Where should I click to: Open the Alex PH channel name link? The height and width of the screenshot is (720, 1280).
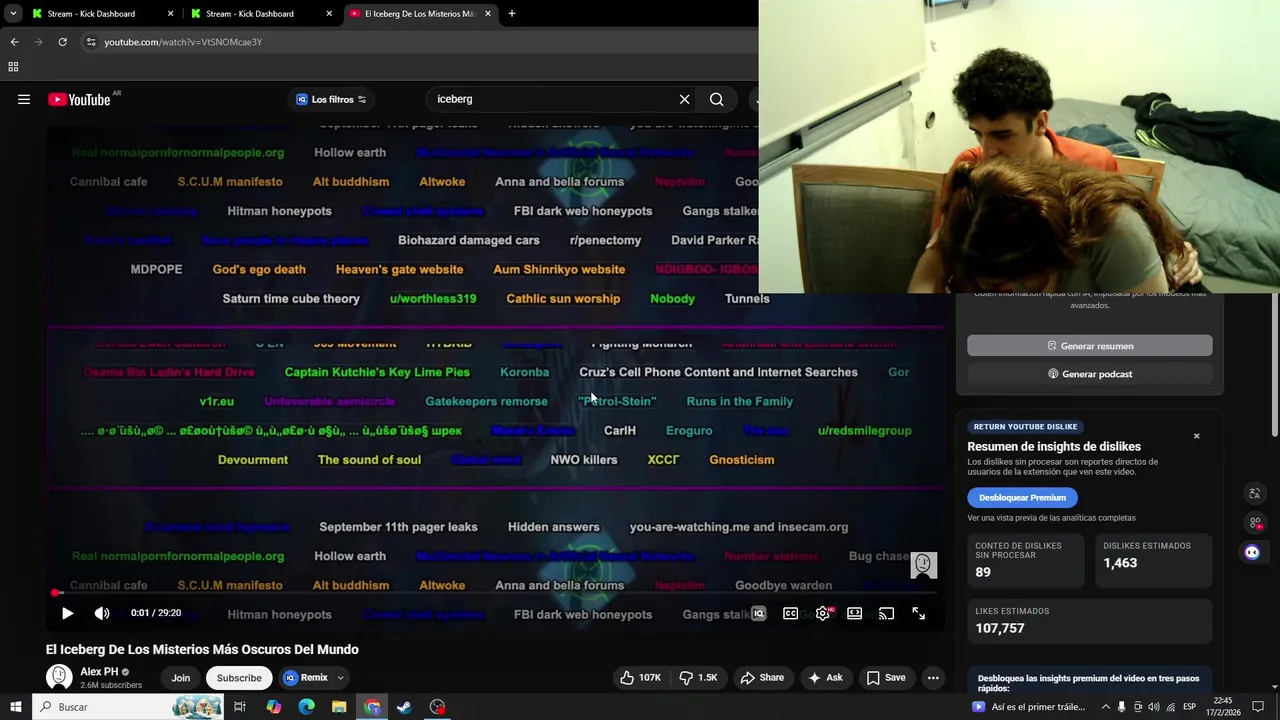click(x=99, y=672)
